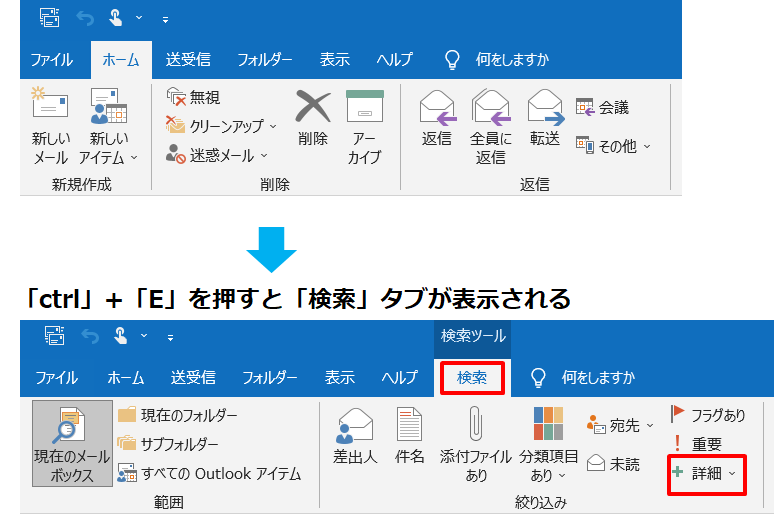Screen dimensions: 774x518
Task: Click undo arrow in search ribbon title bar
Action: click(x=90, y=336)
